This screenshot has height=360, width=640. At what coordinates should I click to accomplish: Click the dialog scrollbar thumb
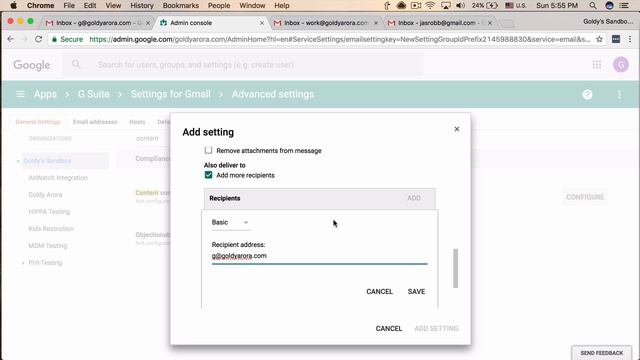point(456,268)
